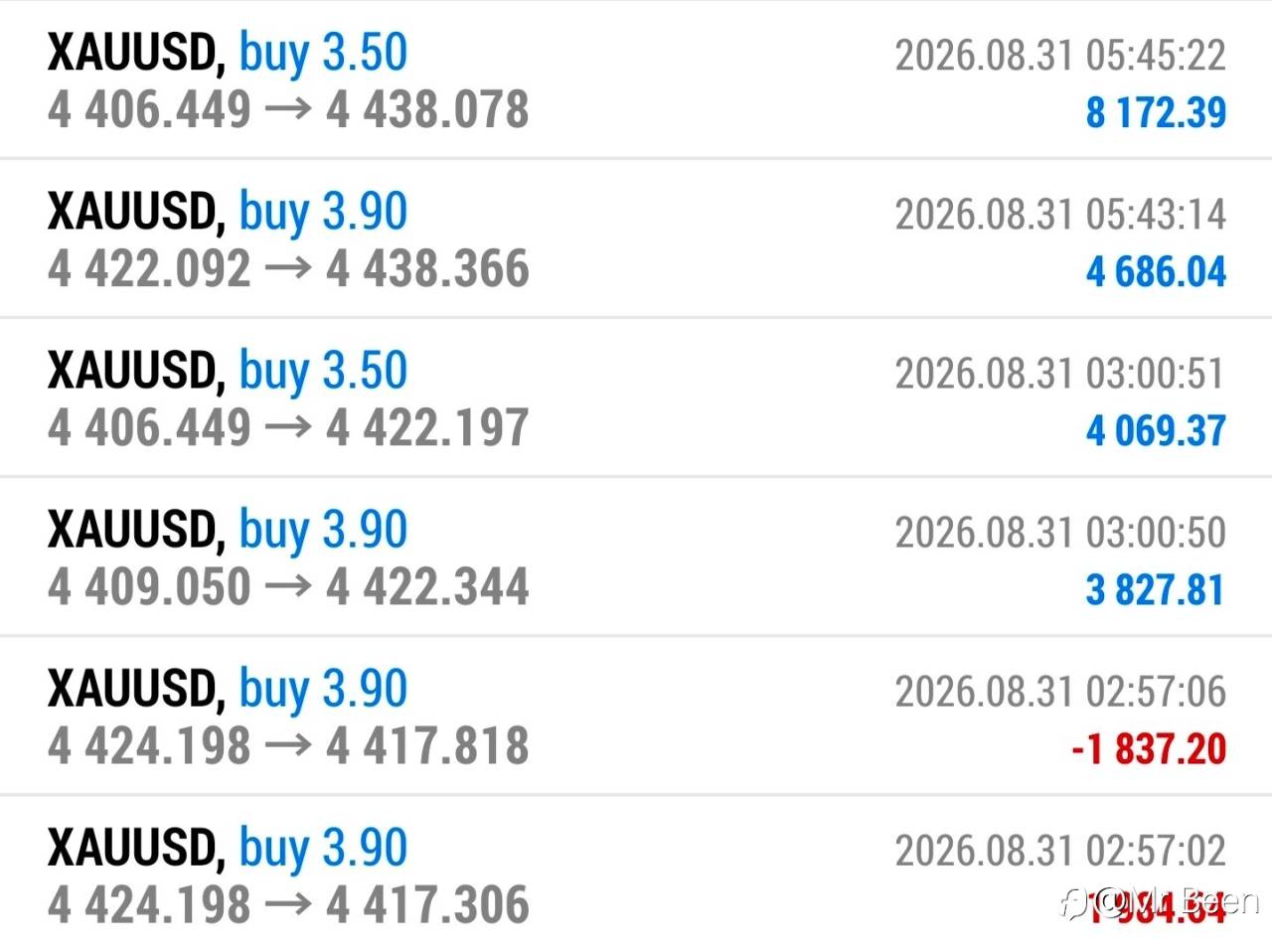The image size is (1272, 952).
Task: Select the 3 827.81 profit amount
Action: pyautogui.click(x=1156, y=589)
